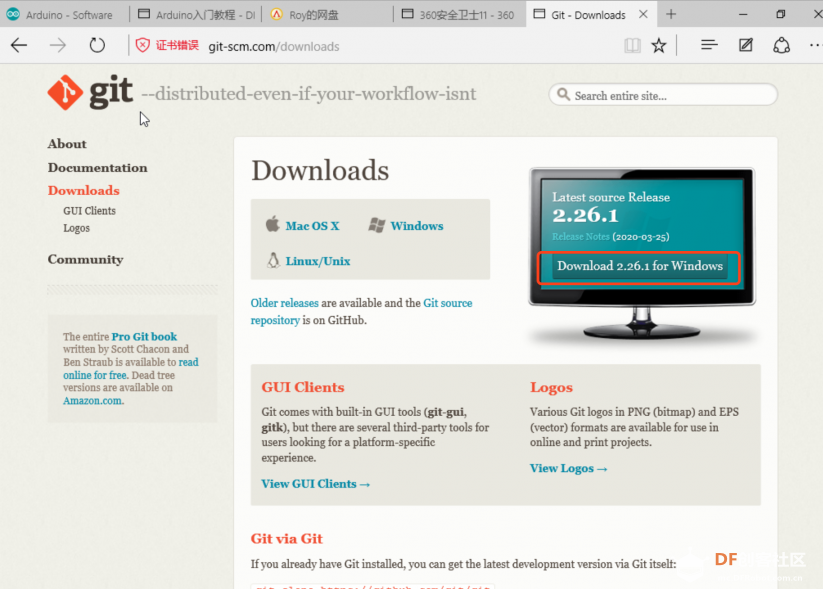
Task: Close the Git - Downloads tab
Action: click(x=643, y=15)
